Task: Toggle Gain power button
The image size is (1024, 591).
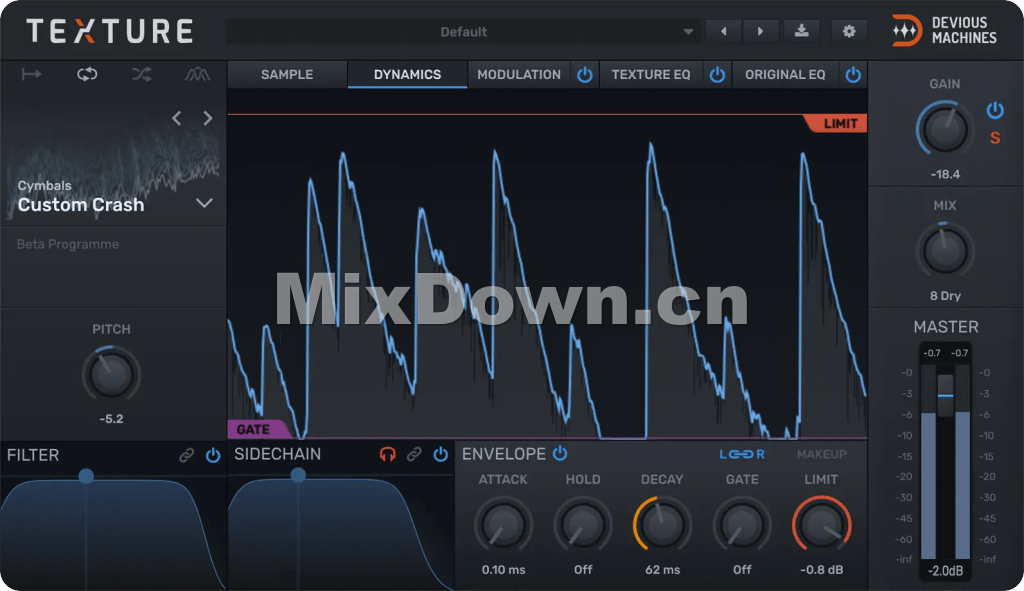Action: pyautogui.click(x=995, y=110)
